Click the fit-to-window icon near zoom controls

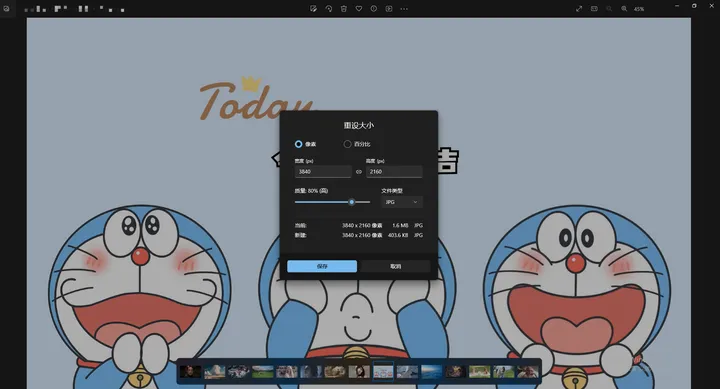click(x=594, y=9)
